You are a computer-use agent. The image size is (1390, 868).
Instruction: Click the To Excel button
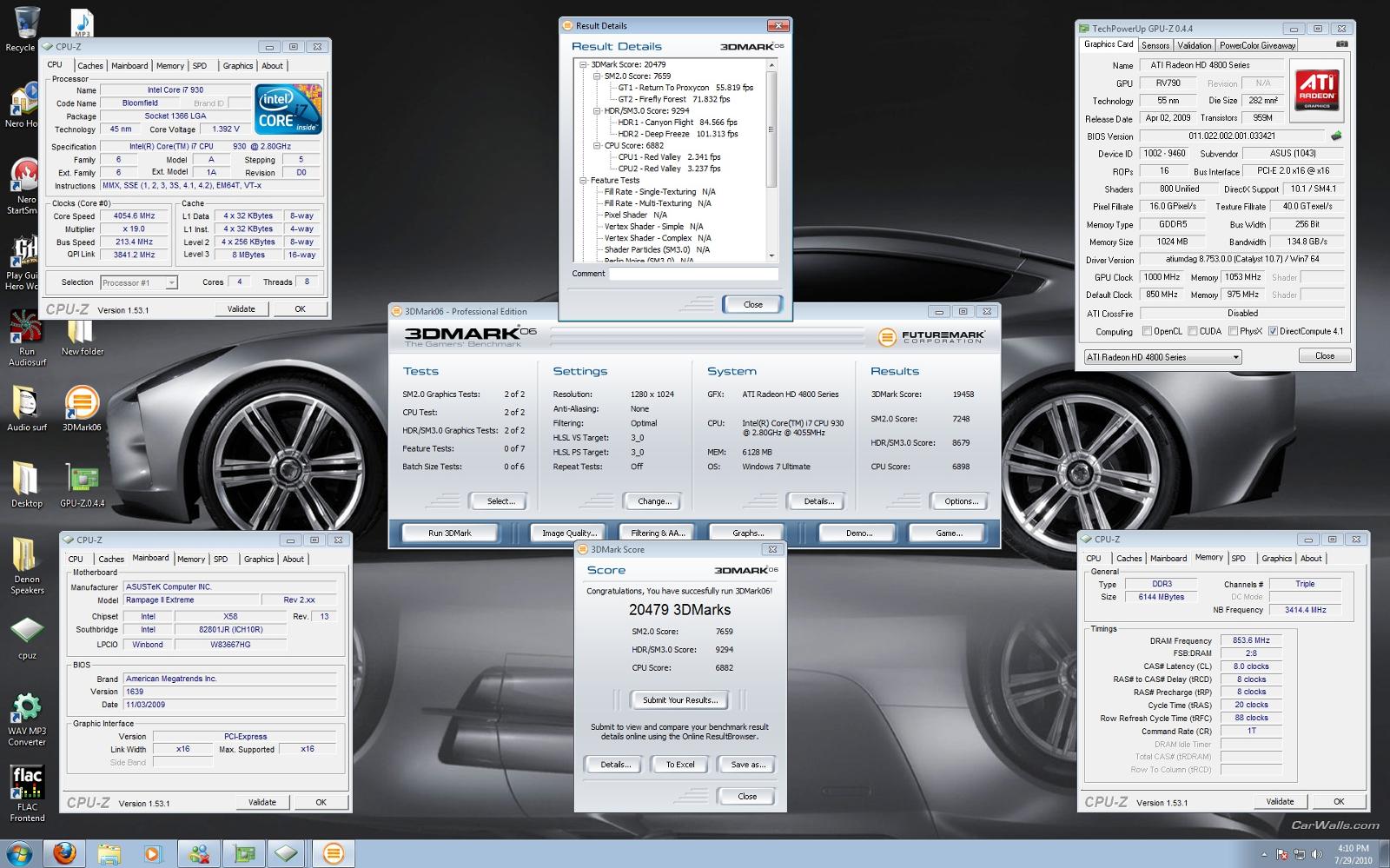pos(680,765)
